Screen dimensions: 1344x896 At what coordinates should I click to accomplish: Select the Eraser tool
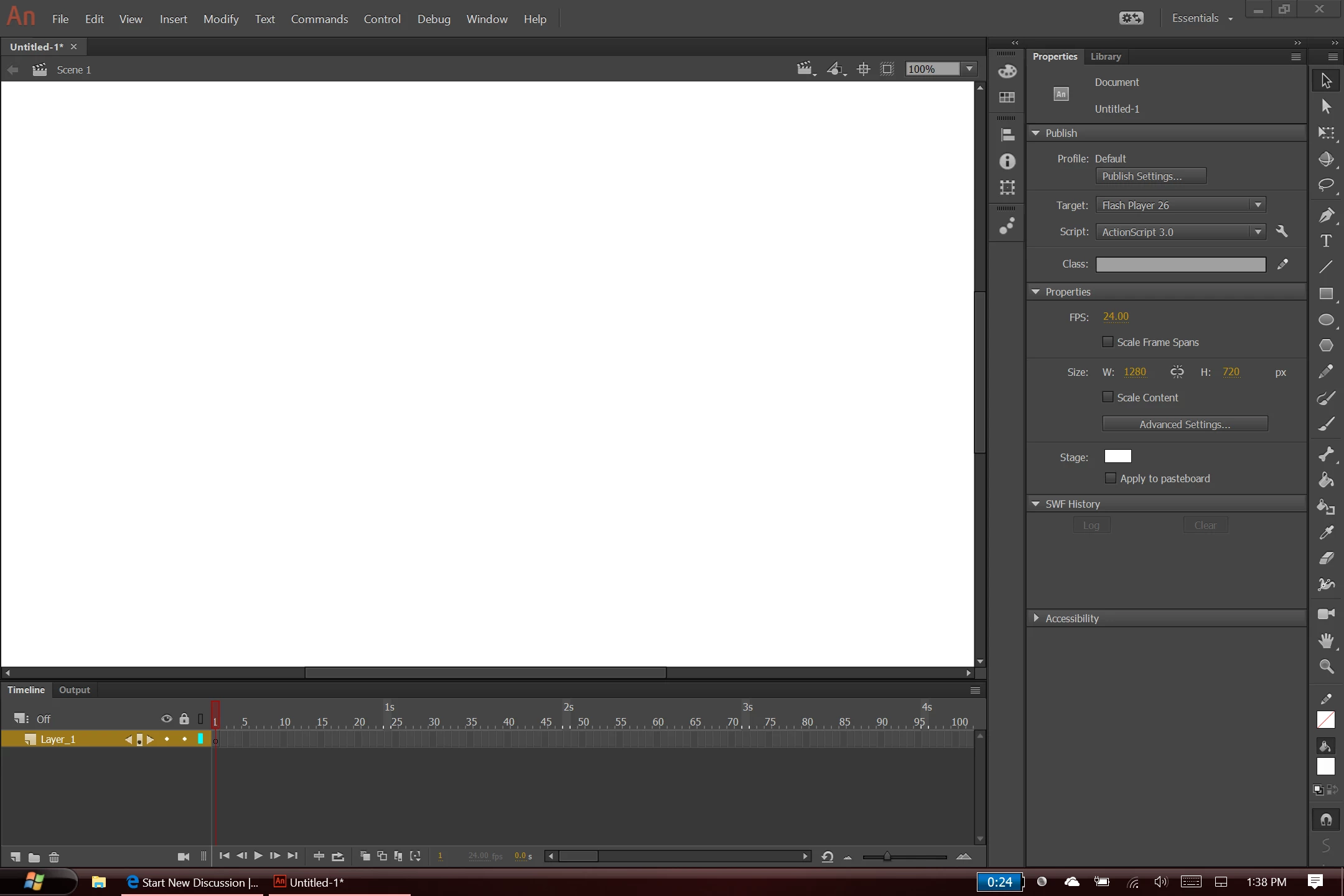tap(1326, 558)
